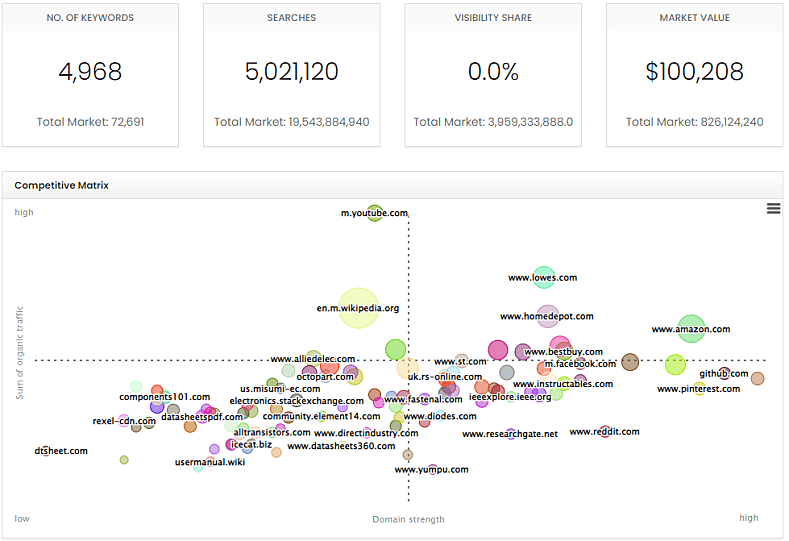Select the $100,208 market value figure
Image resolution: width=789 pixels, height=541 pixels.
[694, 71]
